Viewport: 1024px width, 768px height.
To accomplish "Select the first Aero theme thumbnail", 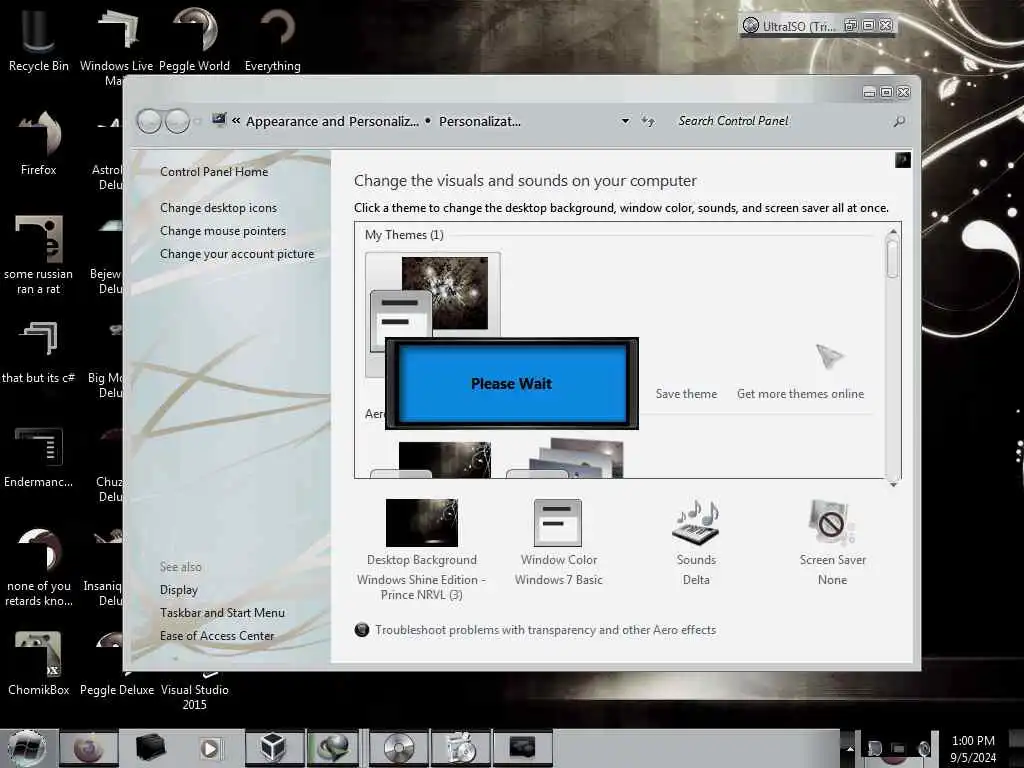I will click(x=432, y=460).
